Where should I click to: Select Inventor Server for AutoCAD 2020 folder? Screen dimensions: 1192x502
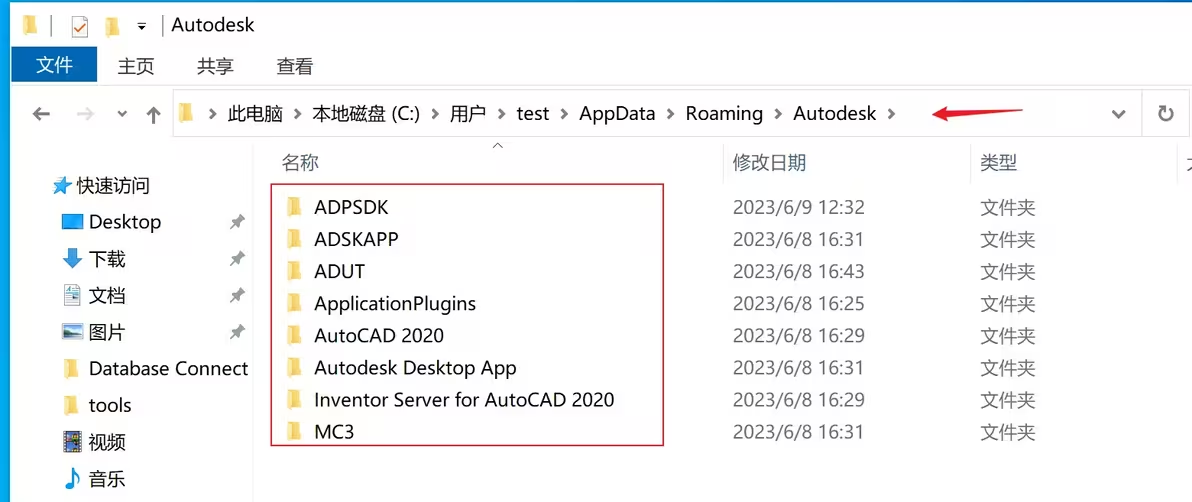tap(464, 400)
